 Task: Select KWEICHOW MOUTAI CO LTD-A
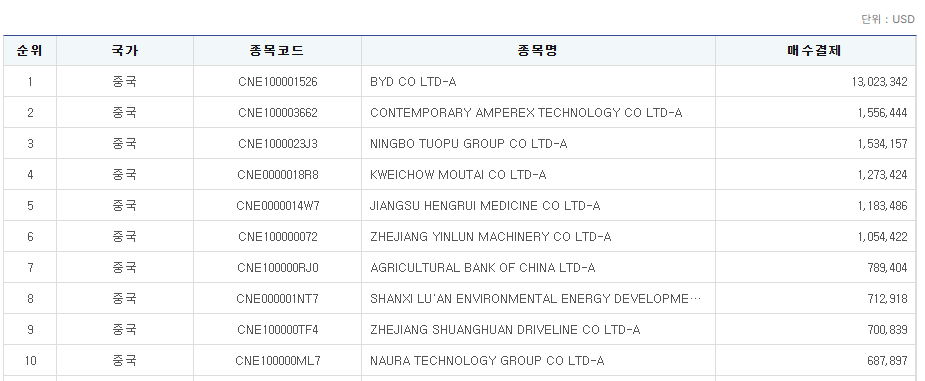(x=458, y=175)
